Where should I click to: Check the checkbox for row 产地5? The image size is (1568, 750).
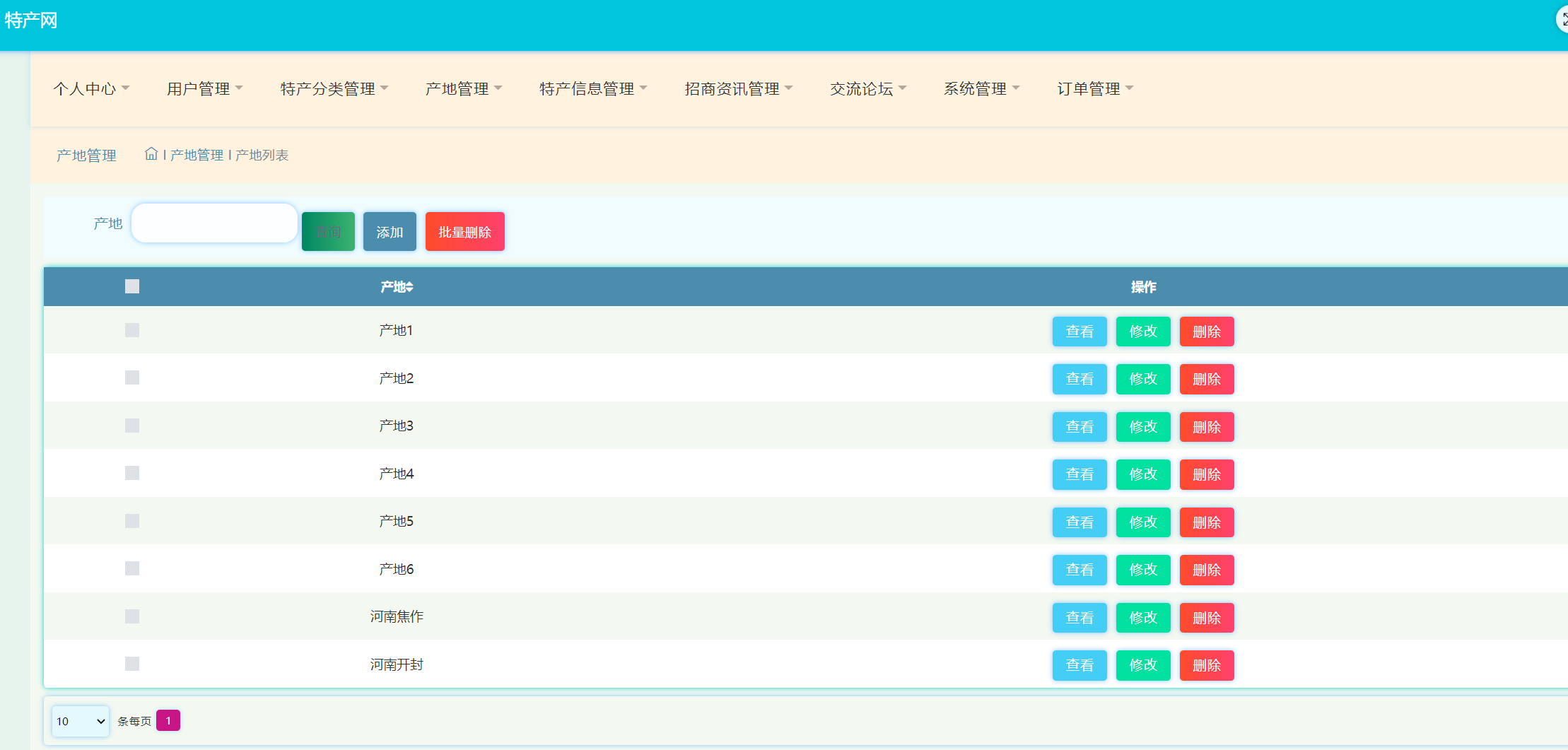(x=131, y=521)
